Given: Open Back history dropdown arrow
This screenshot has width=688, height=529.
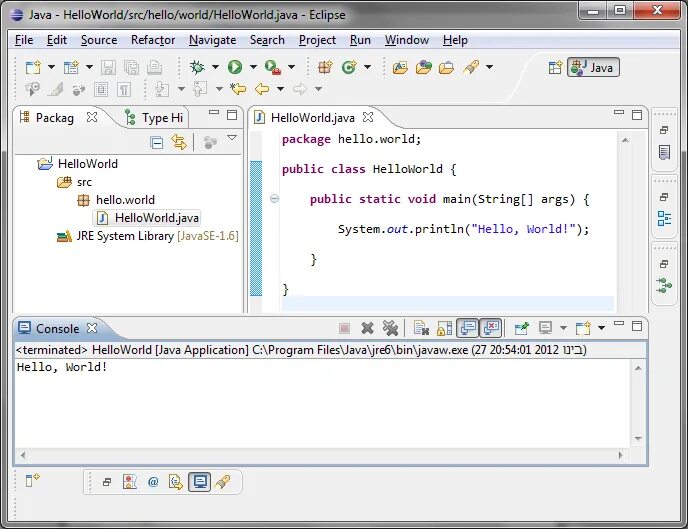Looking at the screenshot, I should click(280, 89).
